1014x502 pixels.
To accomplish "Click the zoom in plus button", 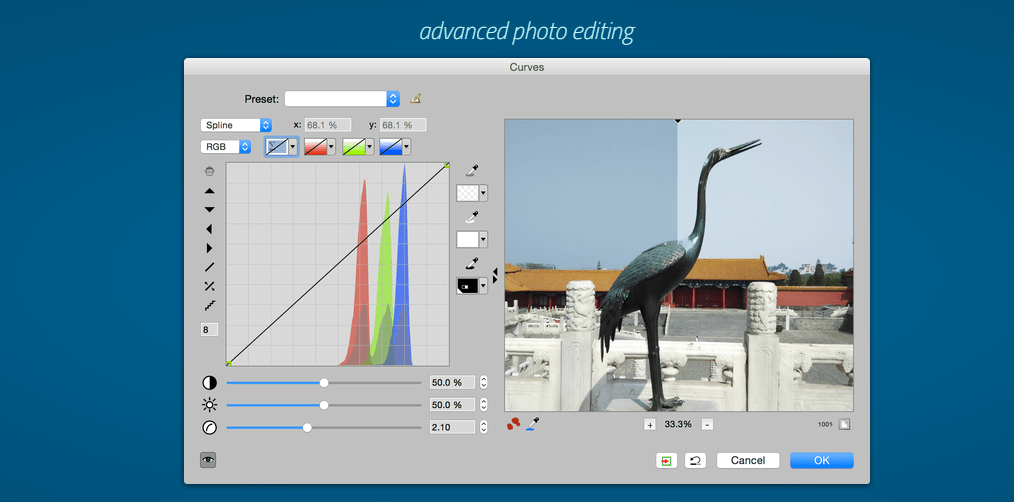I will coord(649,425).
